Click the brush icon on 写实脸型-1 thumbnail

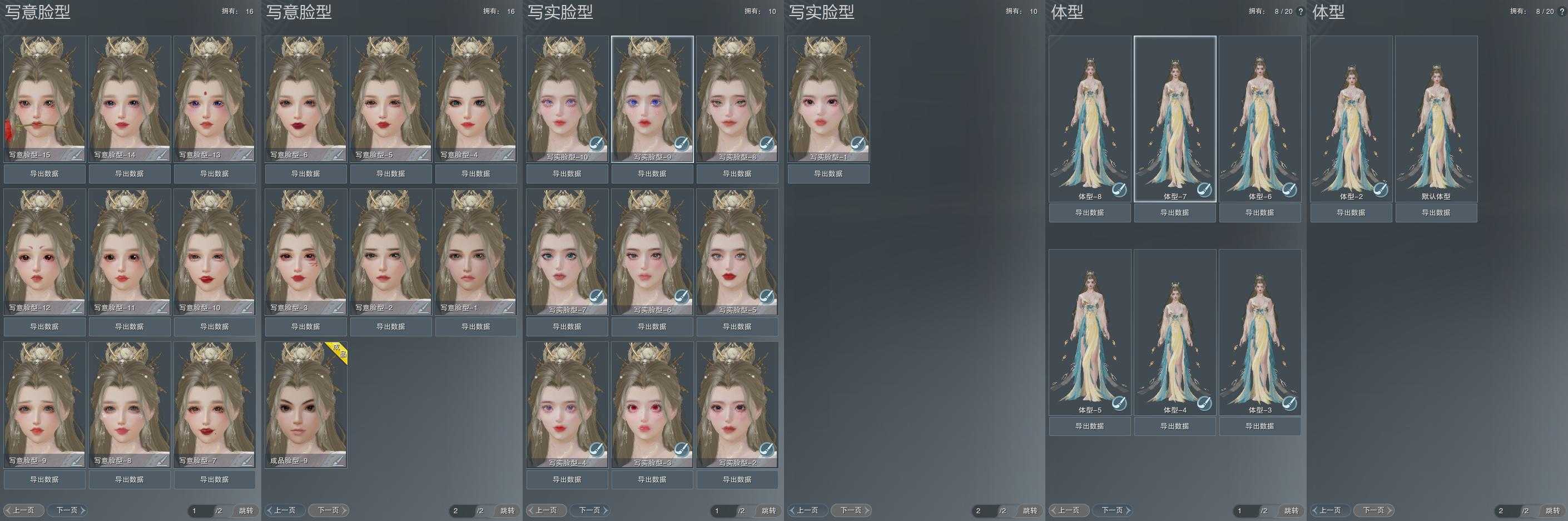[x=857, y=144]
